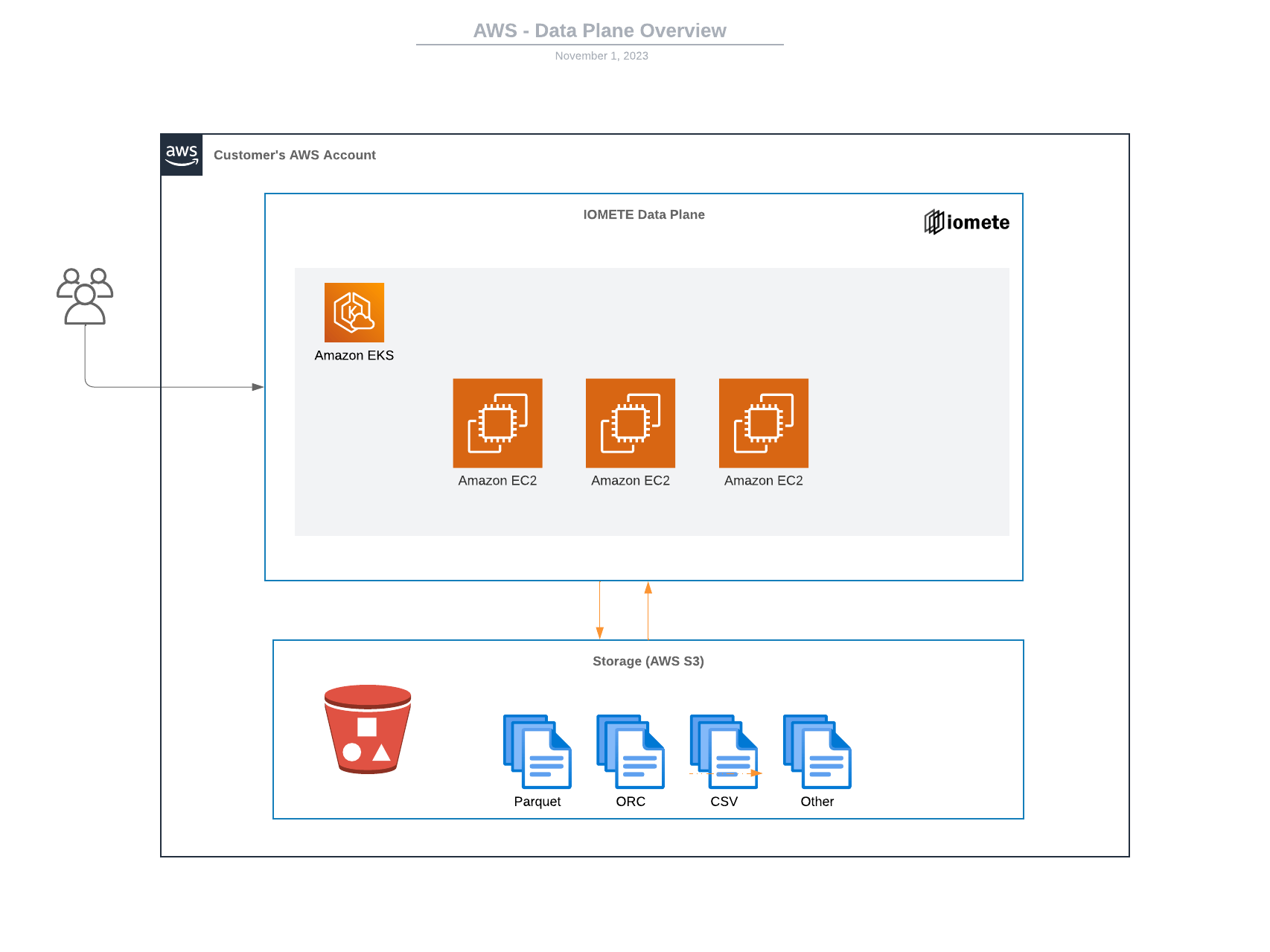The width and height of the screenshot is (1270, 952).
Task: Click the AWS logo icon
Action: pos(182,155)
